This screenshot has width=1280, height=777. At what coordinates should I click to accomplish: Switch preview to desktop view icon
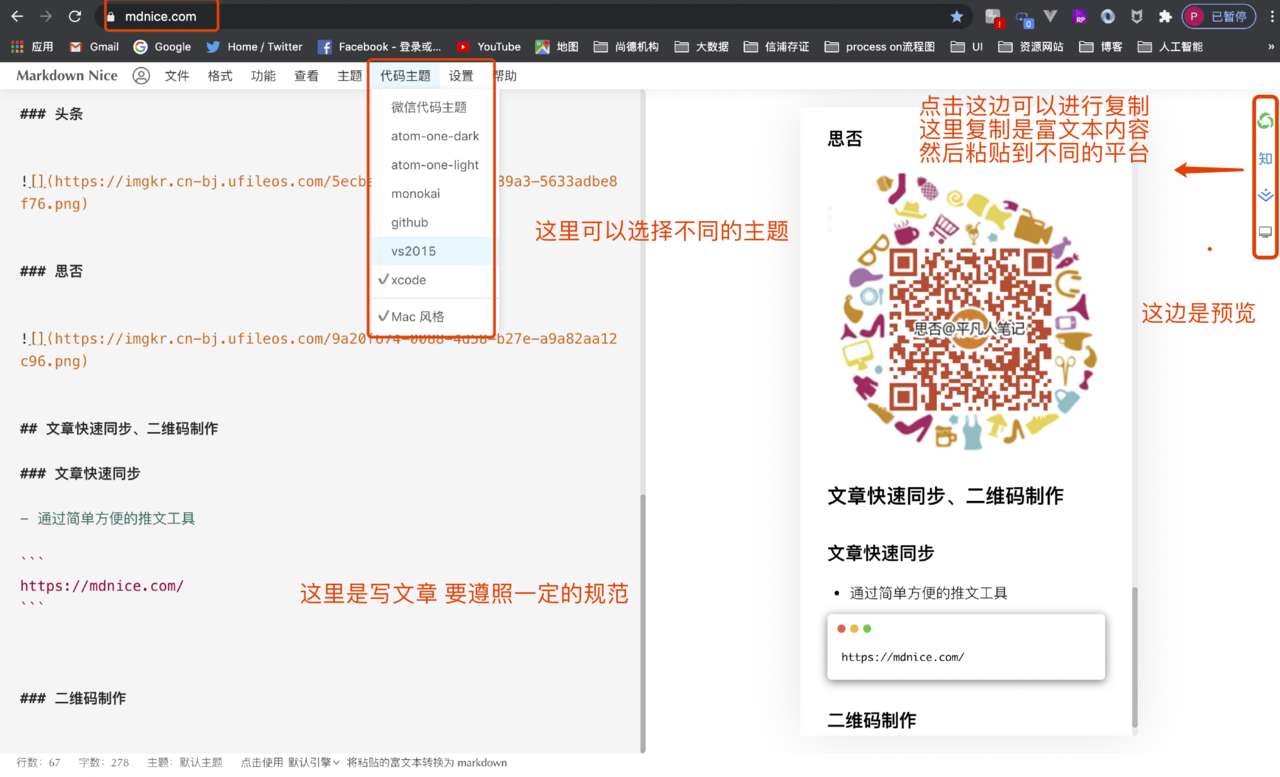tap(1265, 233)
